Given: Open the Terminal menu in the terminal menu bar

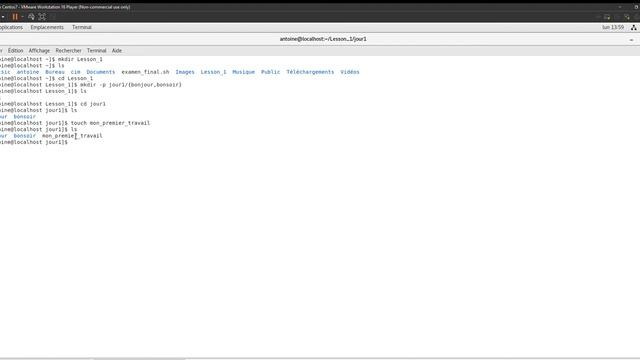Looking at the screenshot, I should [x=96, y=51].
